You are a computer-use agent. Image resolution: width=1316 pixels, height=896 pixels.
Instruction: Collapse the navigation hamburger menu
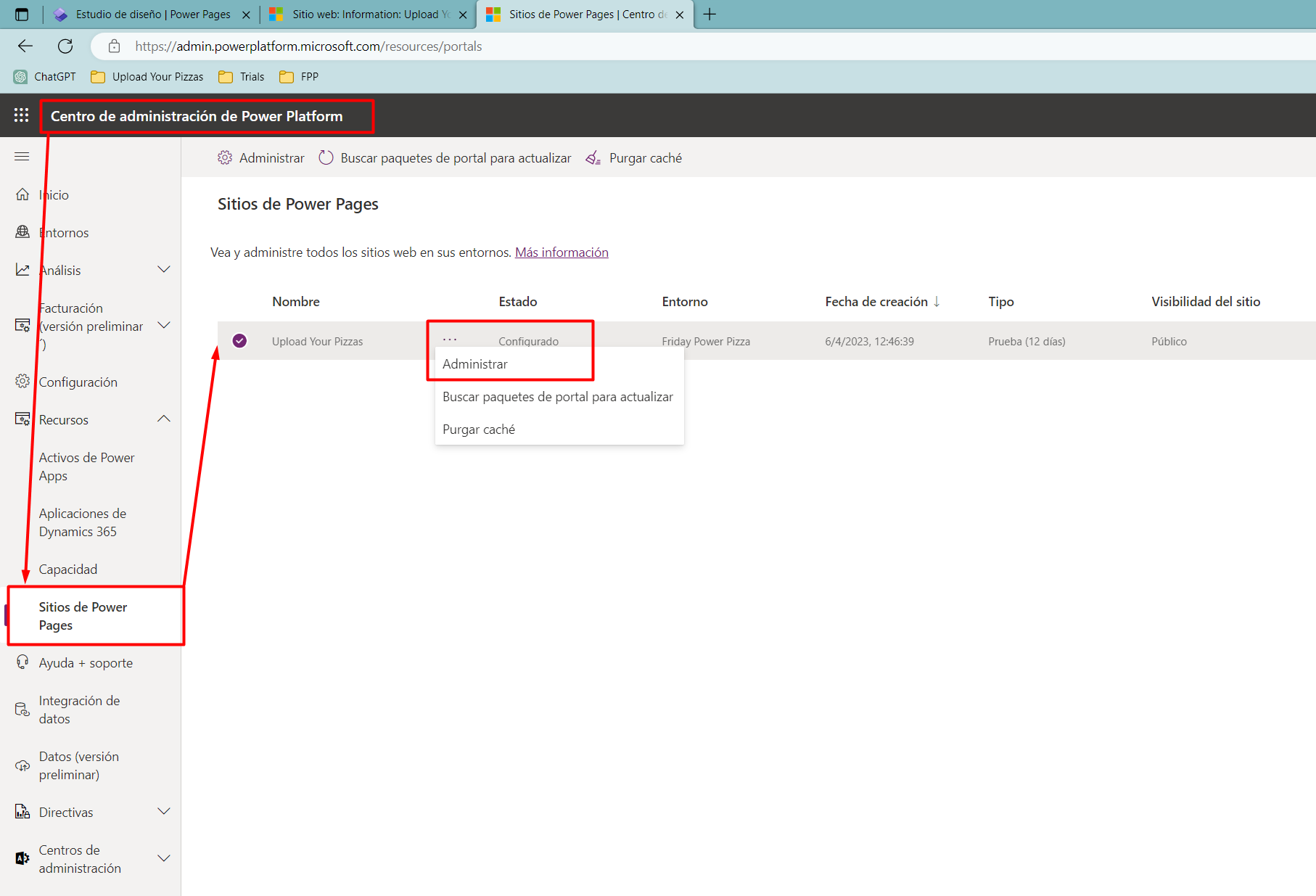[x=22, y=157]
